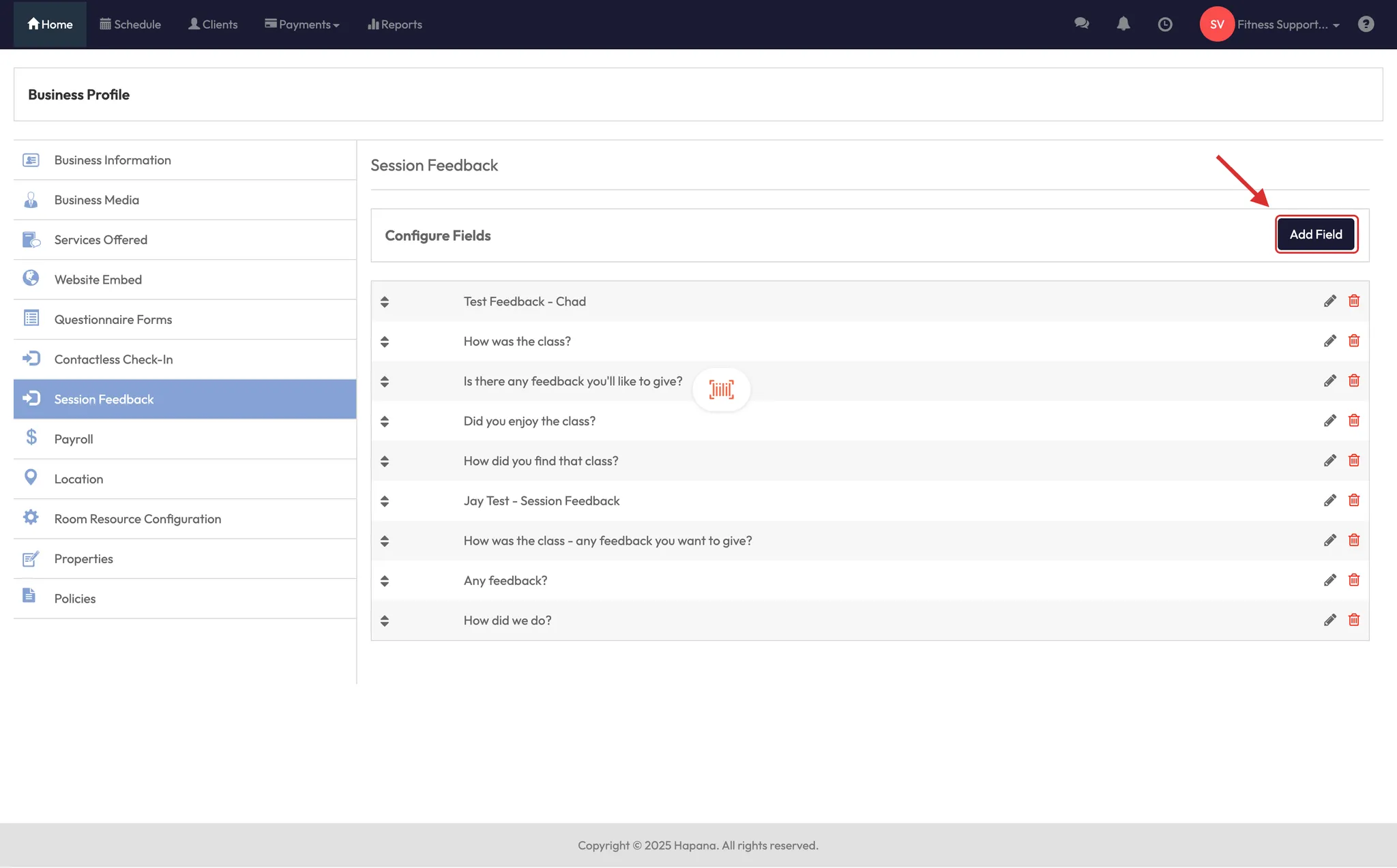Click the floating barcode scanner icon
This screenshot has width=1397, height=868.
coord(721,389)
